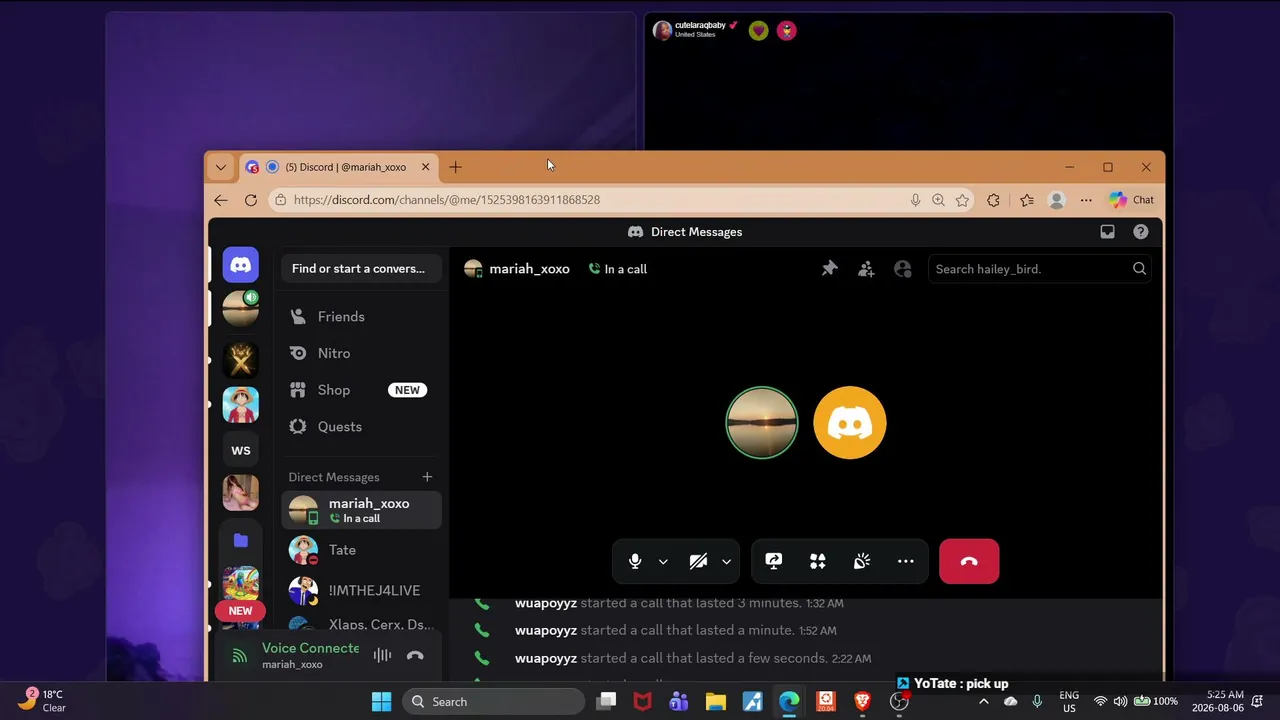
Task: Click the orange Discord avatar in the call
Action: (x=850, y=423)
